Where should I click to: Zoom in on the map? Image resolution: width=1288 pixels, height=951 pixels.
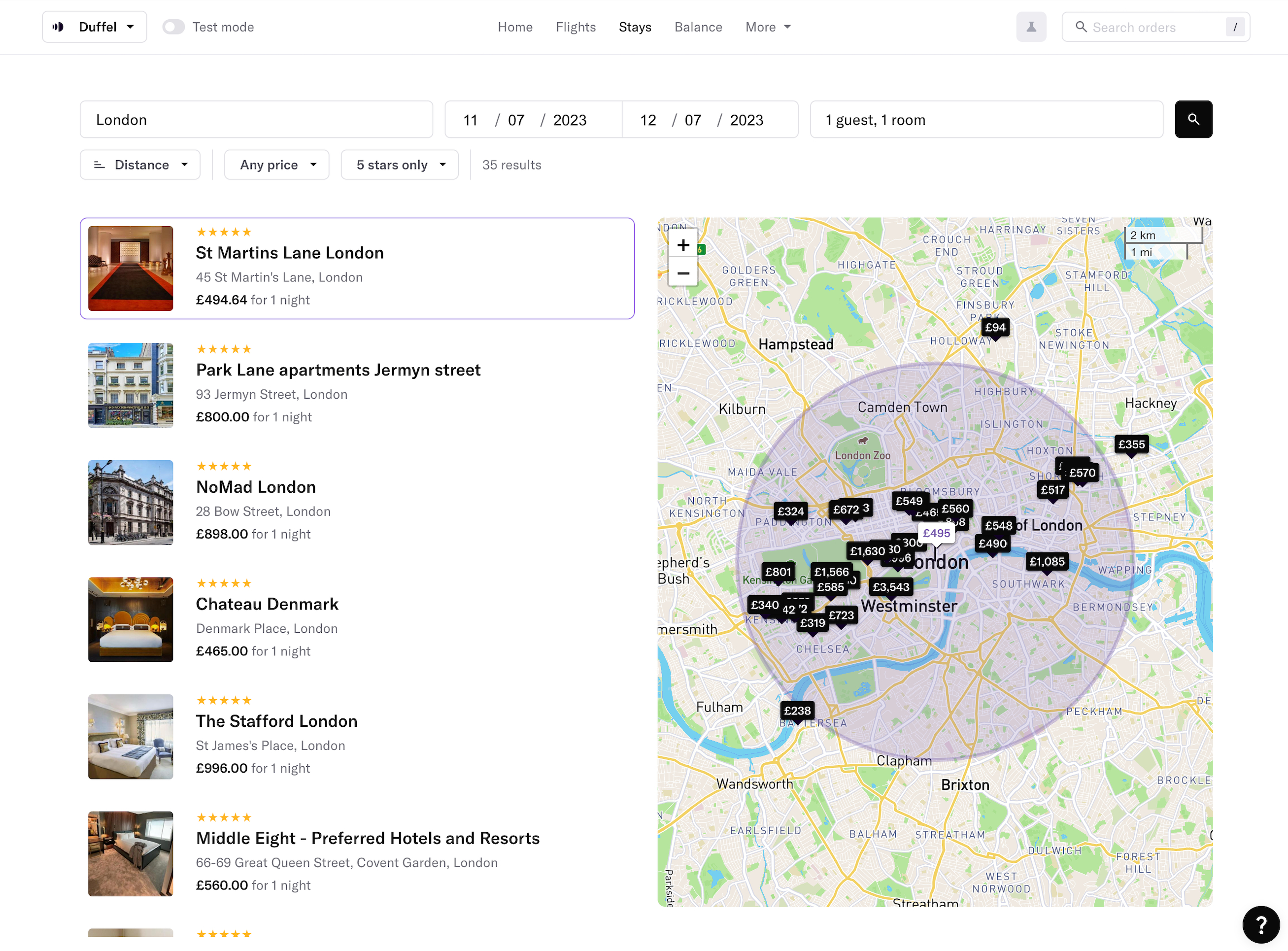[682, 245]
